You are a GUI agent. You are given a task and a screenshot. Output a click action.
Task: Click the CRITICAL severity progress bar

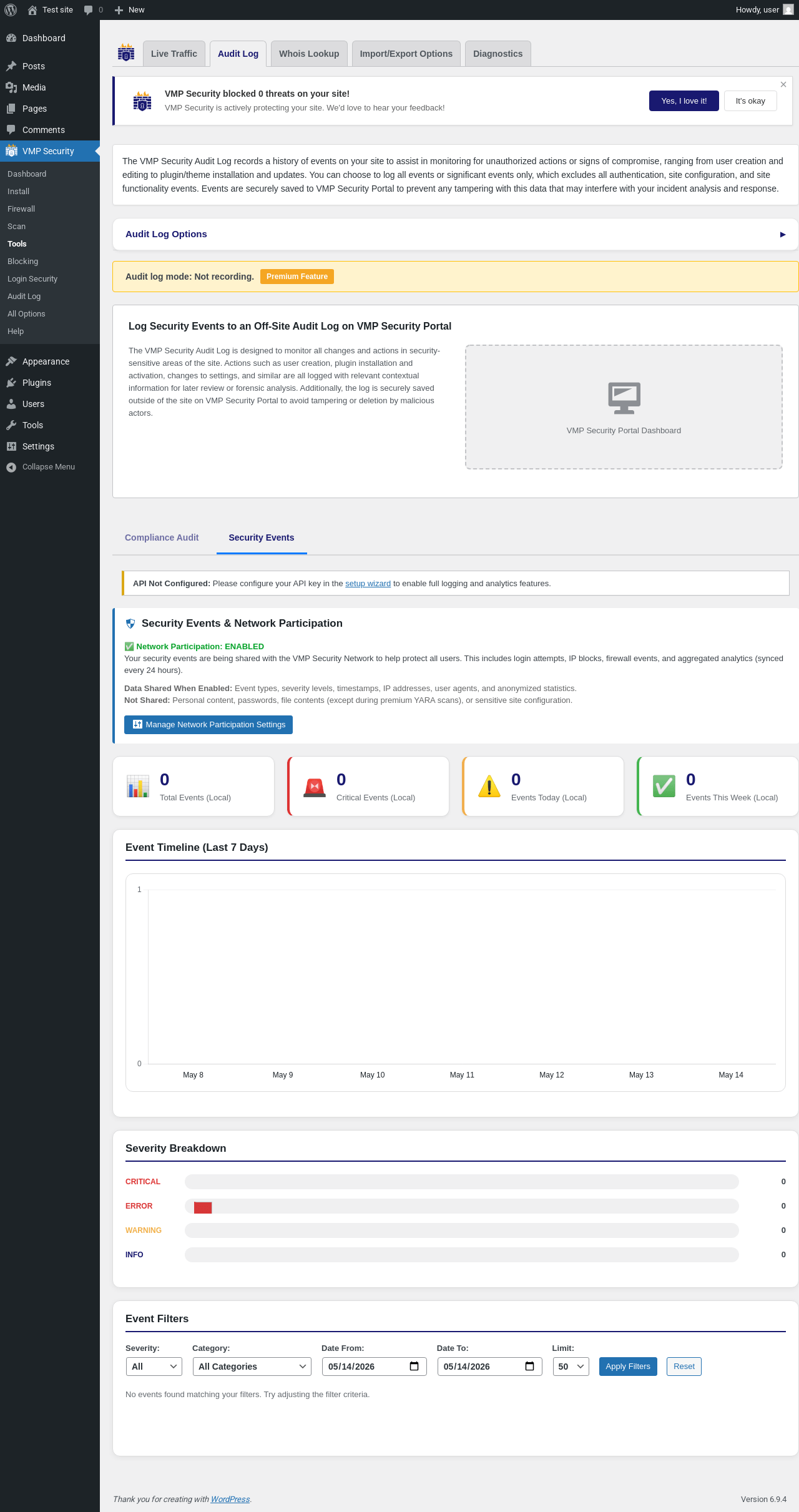tap(462, 1182)
